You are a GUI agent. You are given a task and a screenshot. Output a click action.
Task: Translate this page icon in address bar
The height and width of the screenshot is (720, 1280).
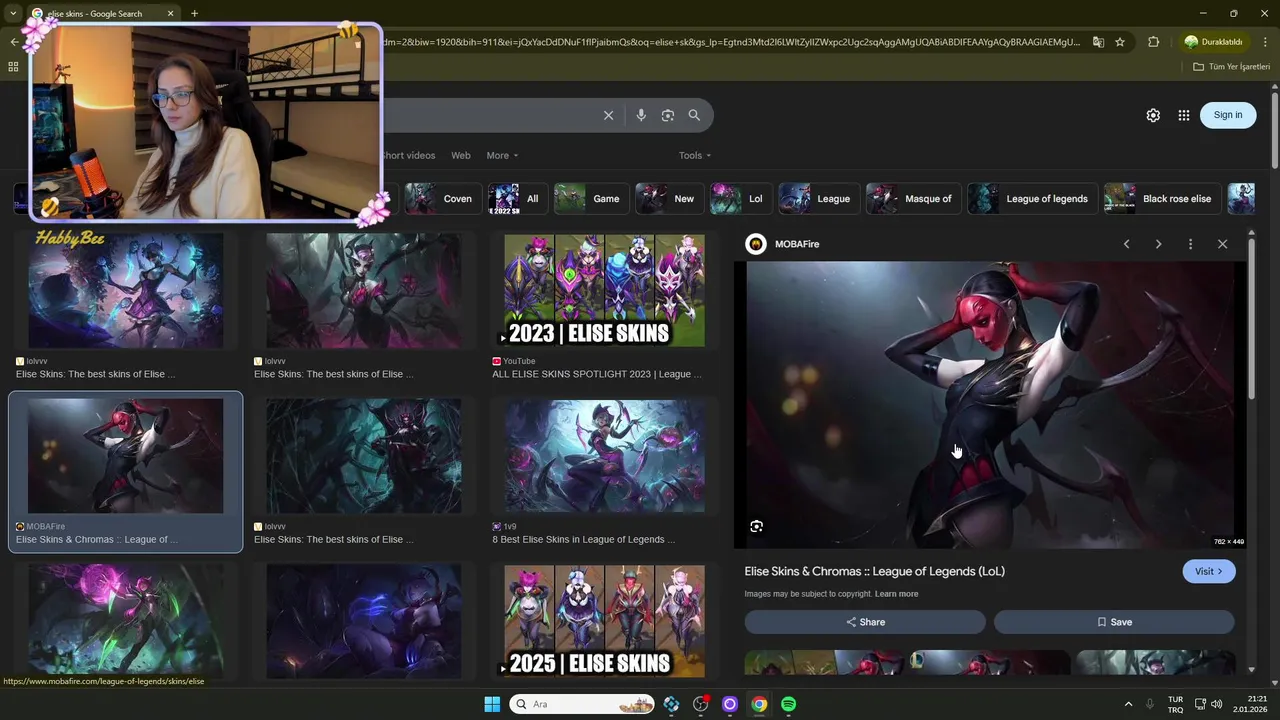1098,42
